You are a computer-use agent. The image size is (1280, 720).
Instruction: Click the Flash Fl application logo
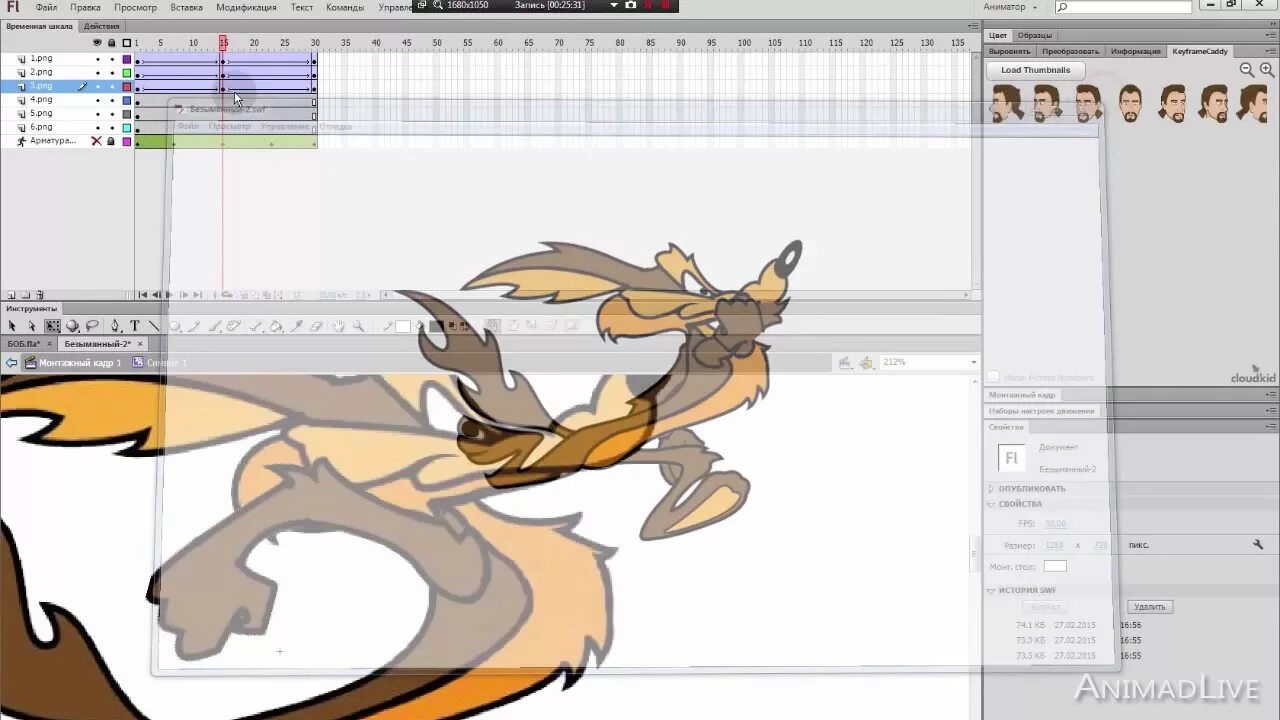(13, 7)
